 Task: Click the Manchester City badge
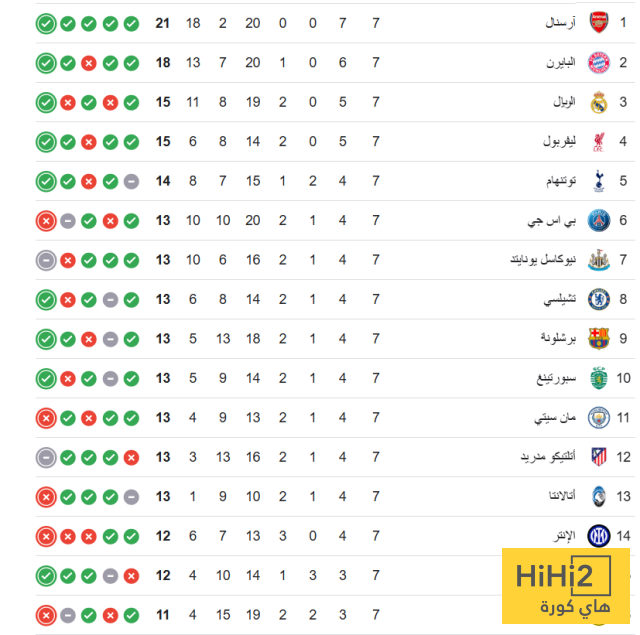[x=598, y=417]
